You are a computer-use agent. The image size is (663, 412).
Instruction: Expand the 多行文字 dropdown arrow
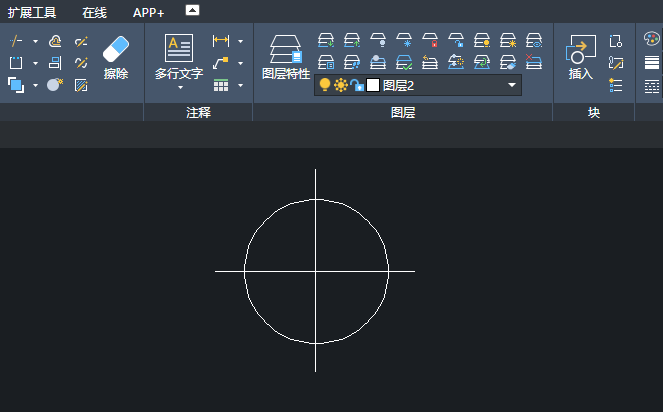(x=181, y=88)
